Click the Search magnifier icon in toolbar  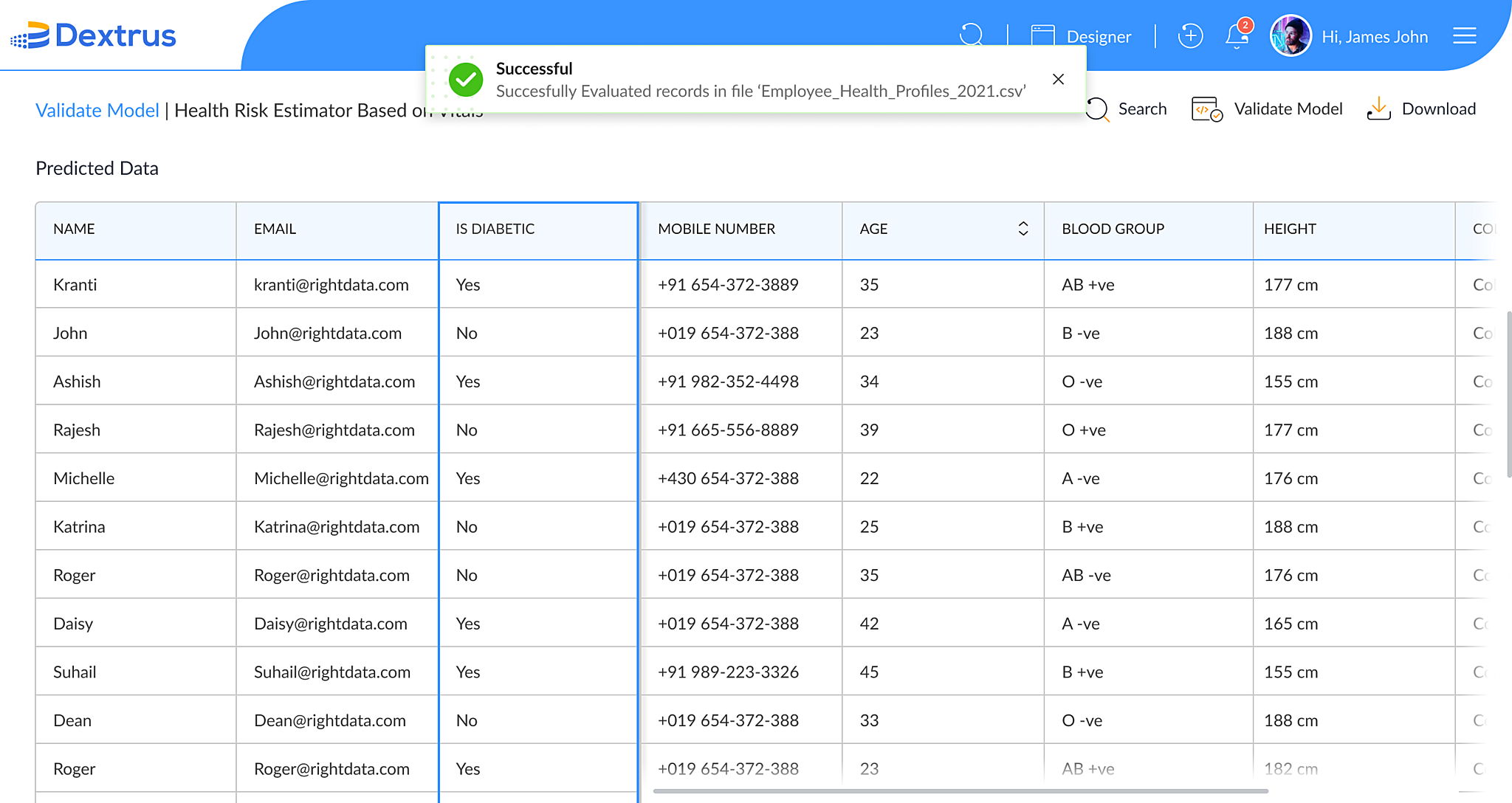click(x=1097, y=109)
